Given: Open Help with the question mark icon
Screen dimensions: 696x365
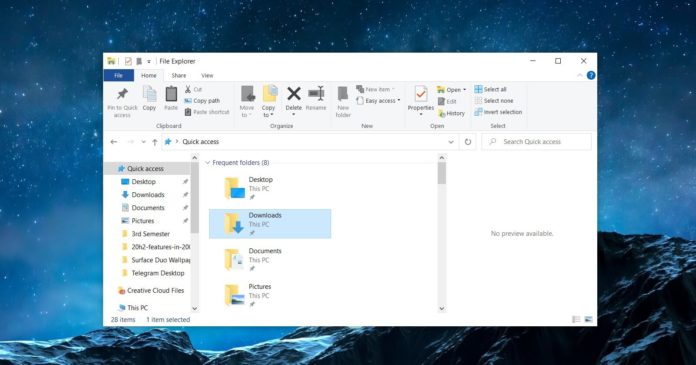Looking at the screenshot, I should tap(591, 75).
